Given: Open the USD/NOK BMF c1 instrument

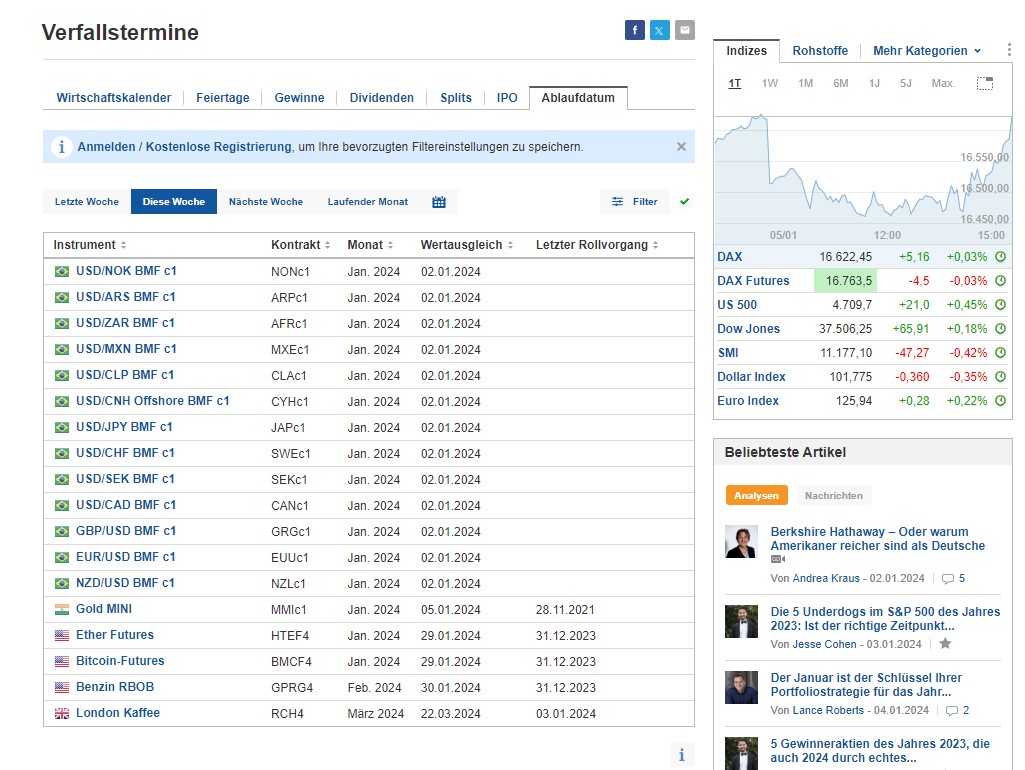Looking at the screenshot, I should pos(126,271).
